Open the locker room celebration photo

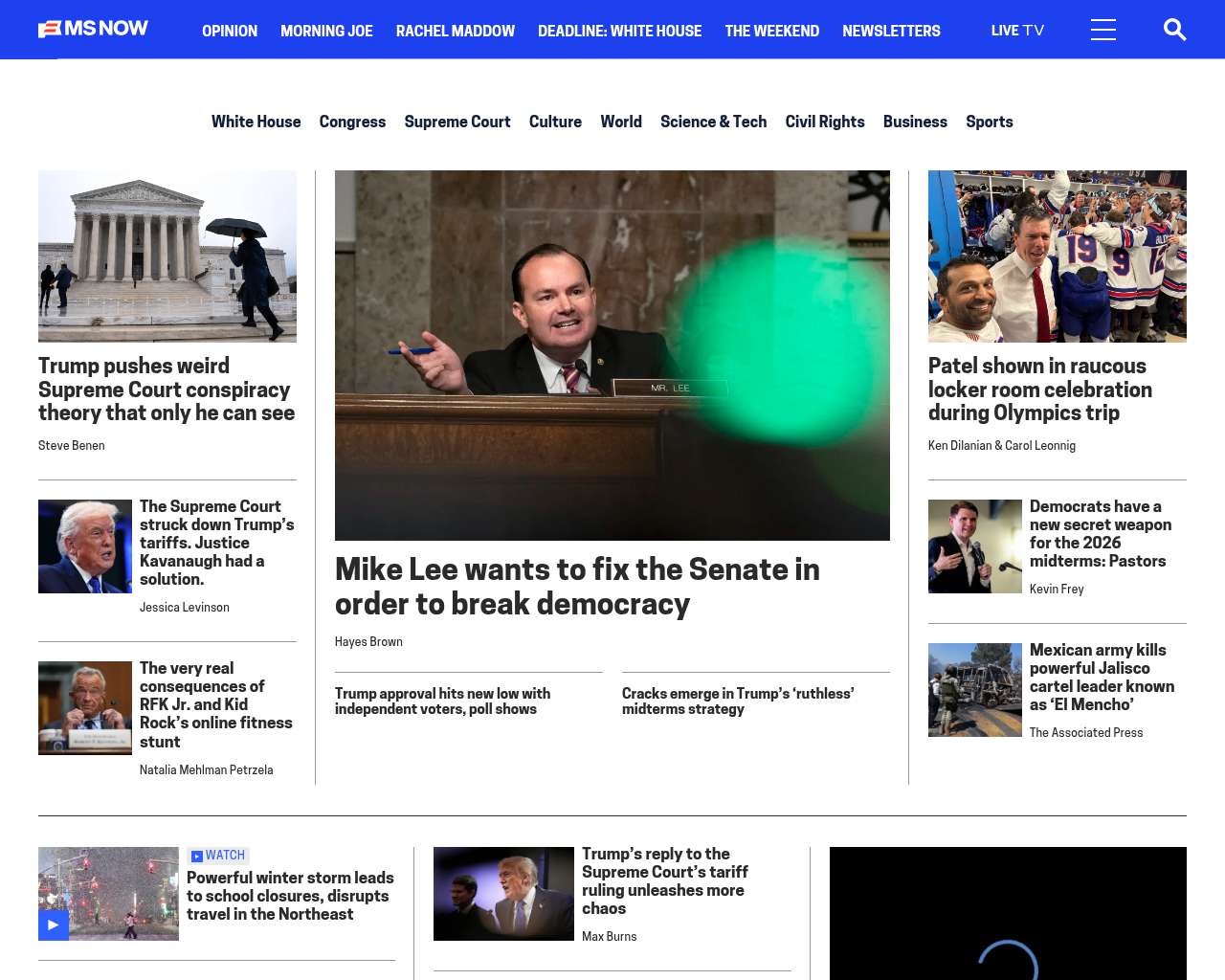1058,256
